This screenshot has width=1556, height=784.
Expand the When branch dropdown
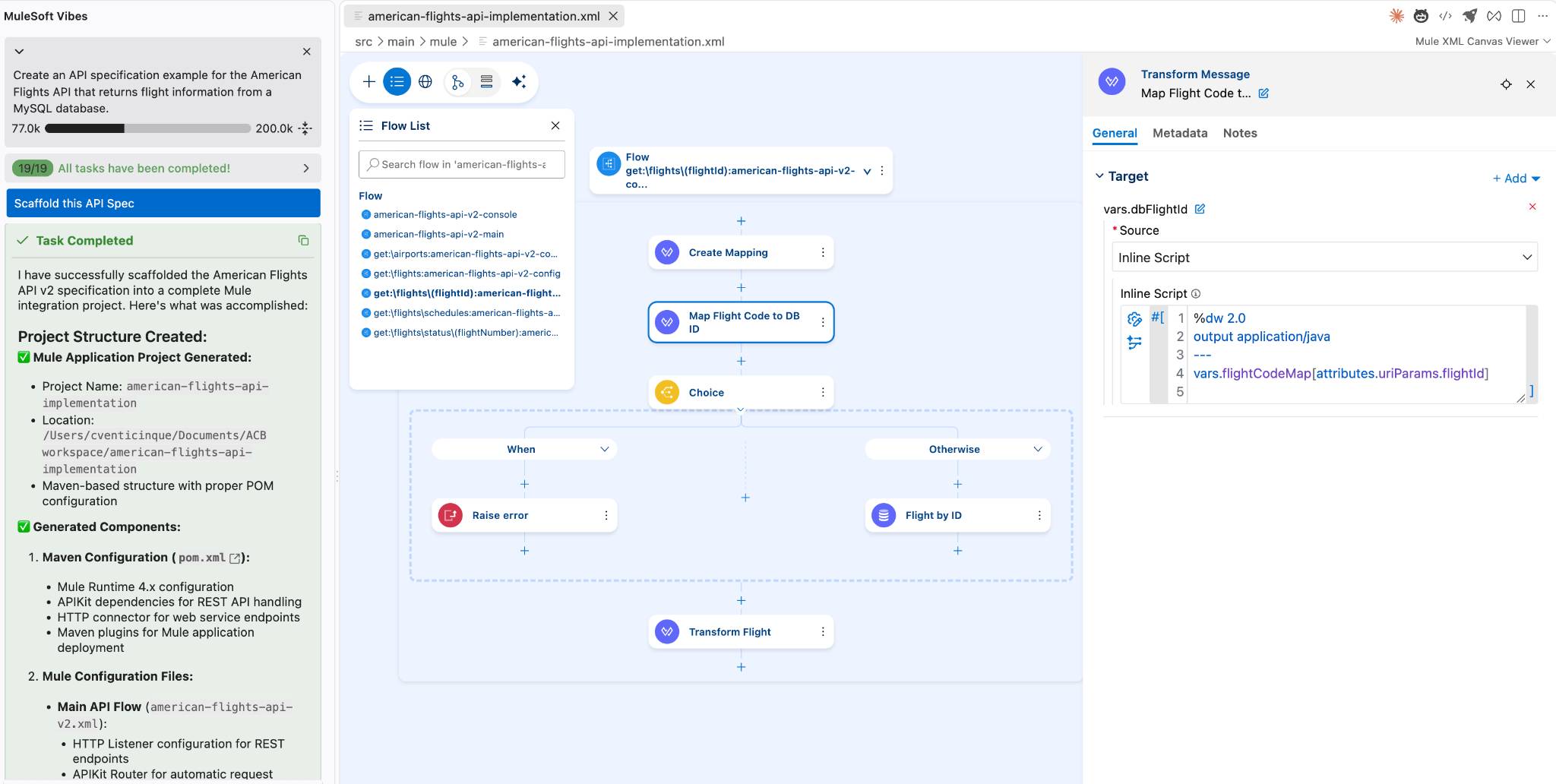pos(605,449)
